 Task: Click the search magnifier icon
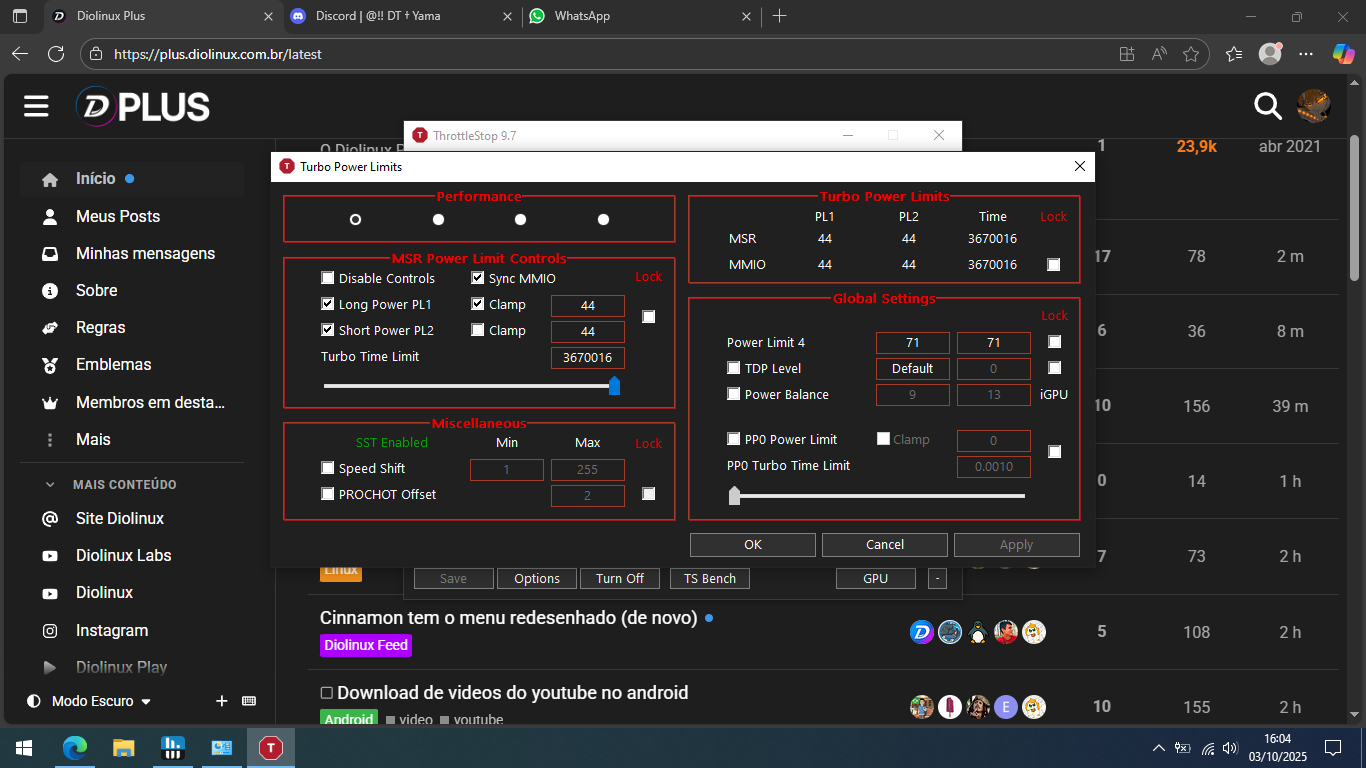coord(1268,106)
